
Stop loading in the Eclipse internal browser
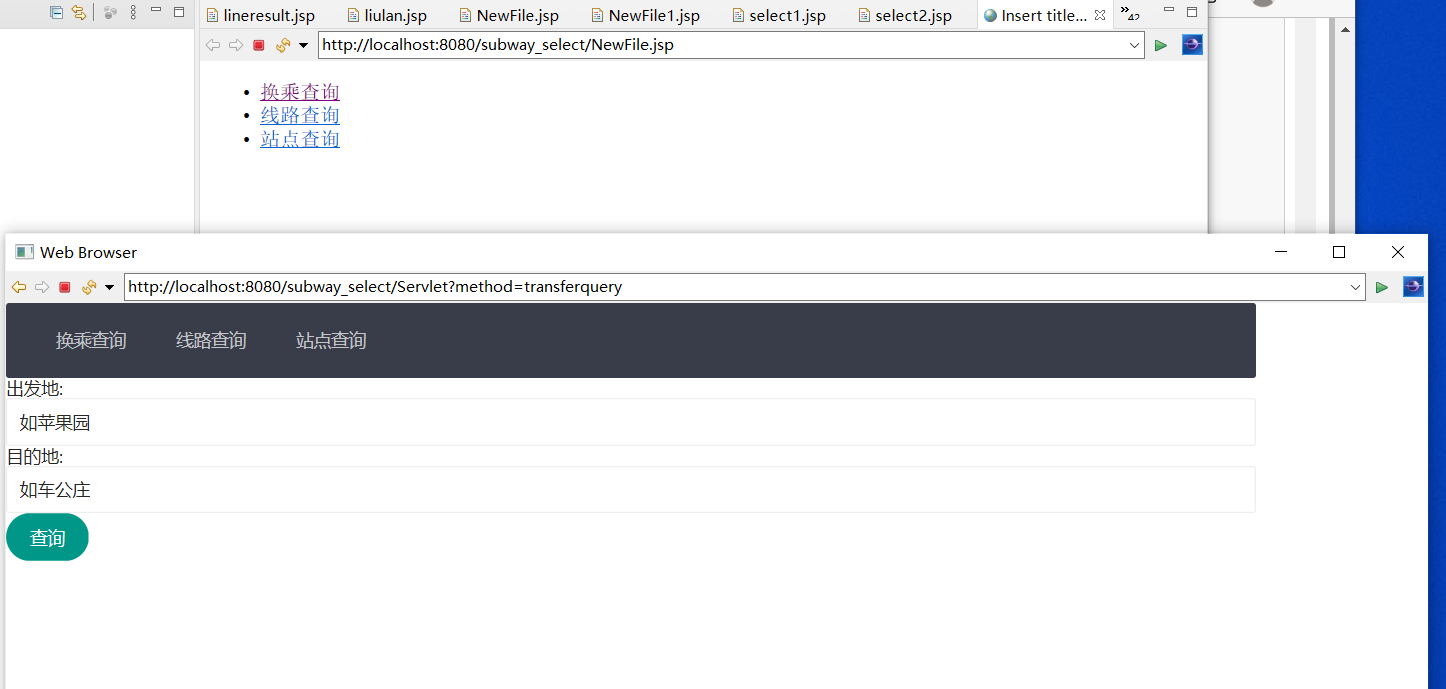coord(259,45)
